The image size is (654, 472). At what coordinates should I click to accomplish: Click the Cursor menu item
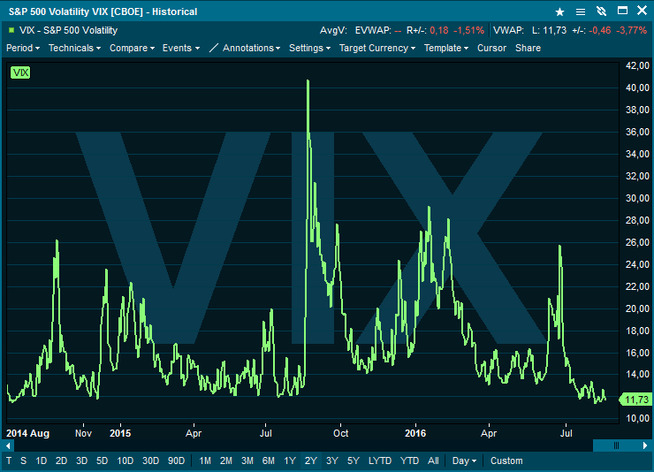coord(491,48)
